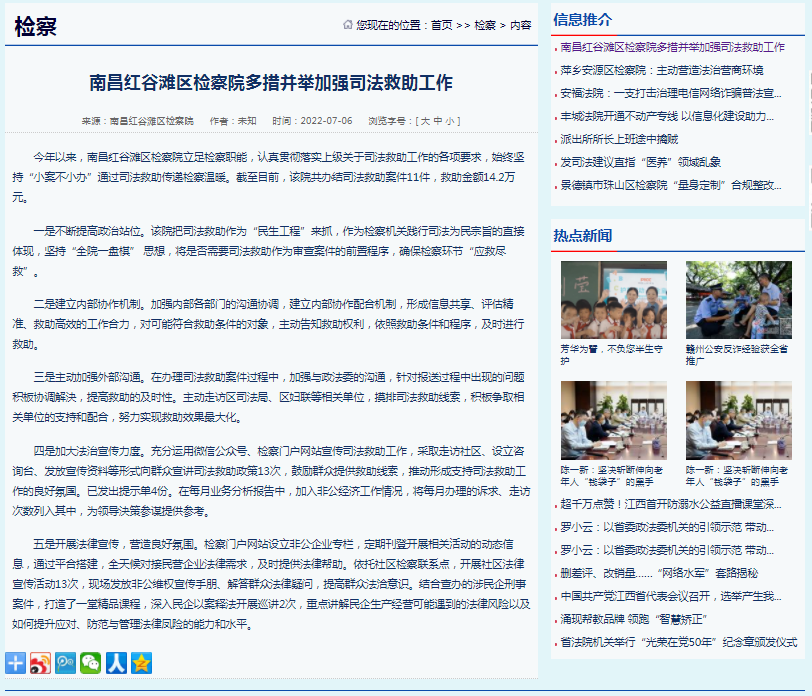Screen dimensions: 812x696
Task: Click the paragraph starting 四是加大法治宣传力度
Action: (x=271, y=481)
